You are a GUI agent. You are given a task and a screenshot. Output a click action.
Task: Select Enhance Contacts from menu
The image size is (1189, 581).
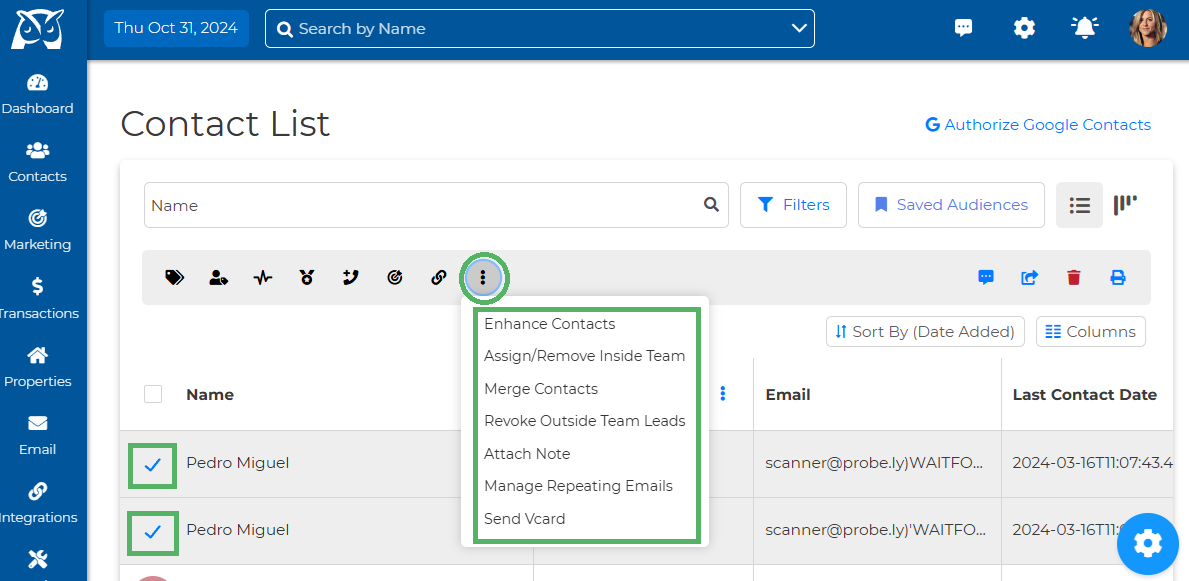550,324
